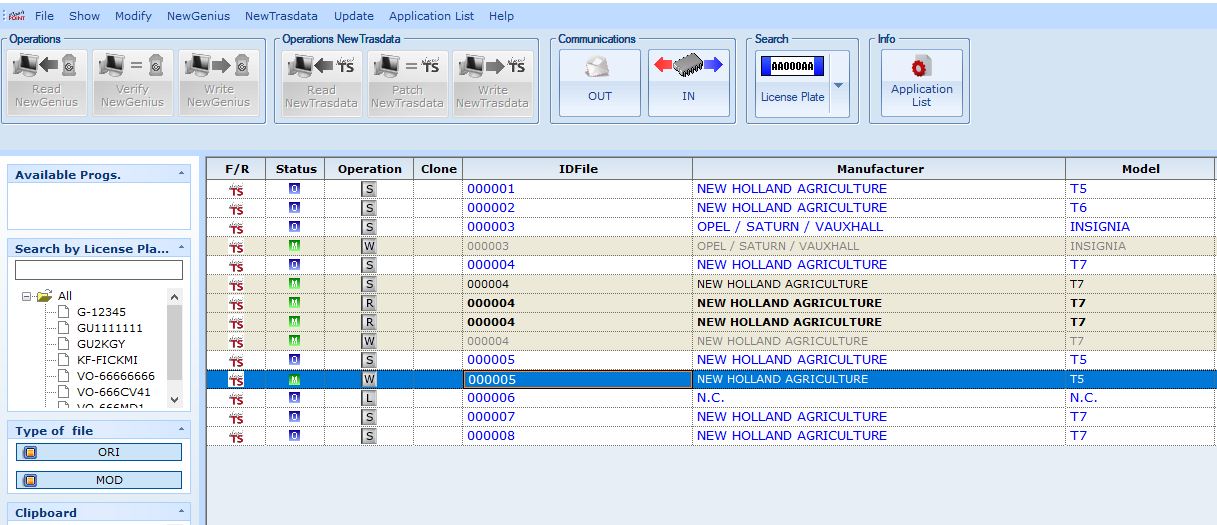
Task: Select license plate KF-FICKMI in the tree
Action: (108, 360)
